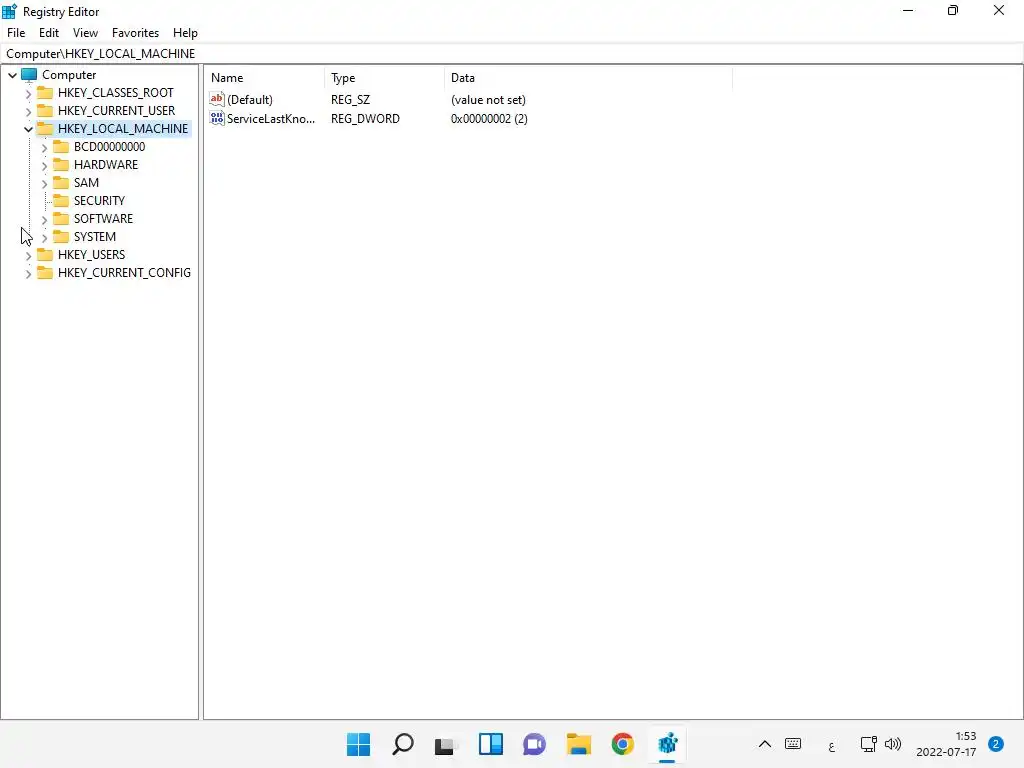Click the HARDWARE folder icon
Screen dimensions: 1024x768
[x=61, y=165]
